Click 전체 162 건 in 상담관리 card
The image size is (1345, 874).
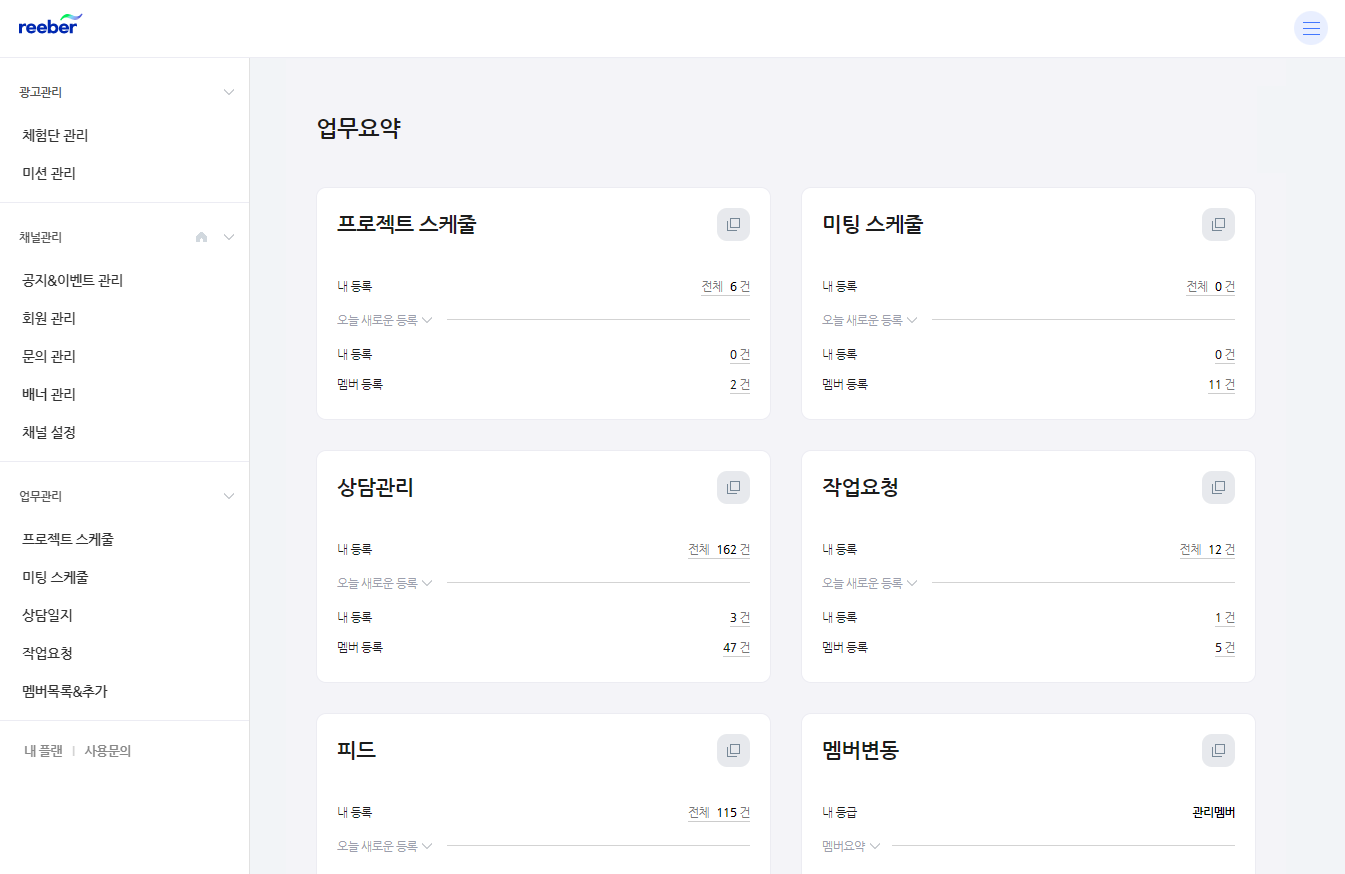coord(719,550)
